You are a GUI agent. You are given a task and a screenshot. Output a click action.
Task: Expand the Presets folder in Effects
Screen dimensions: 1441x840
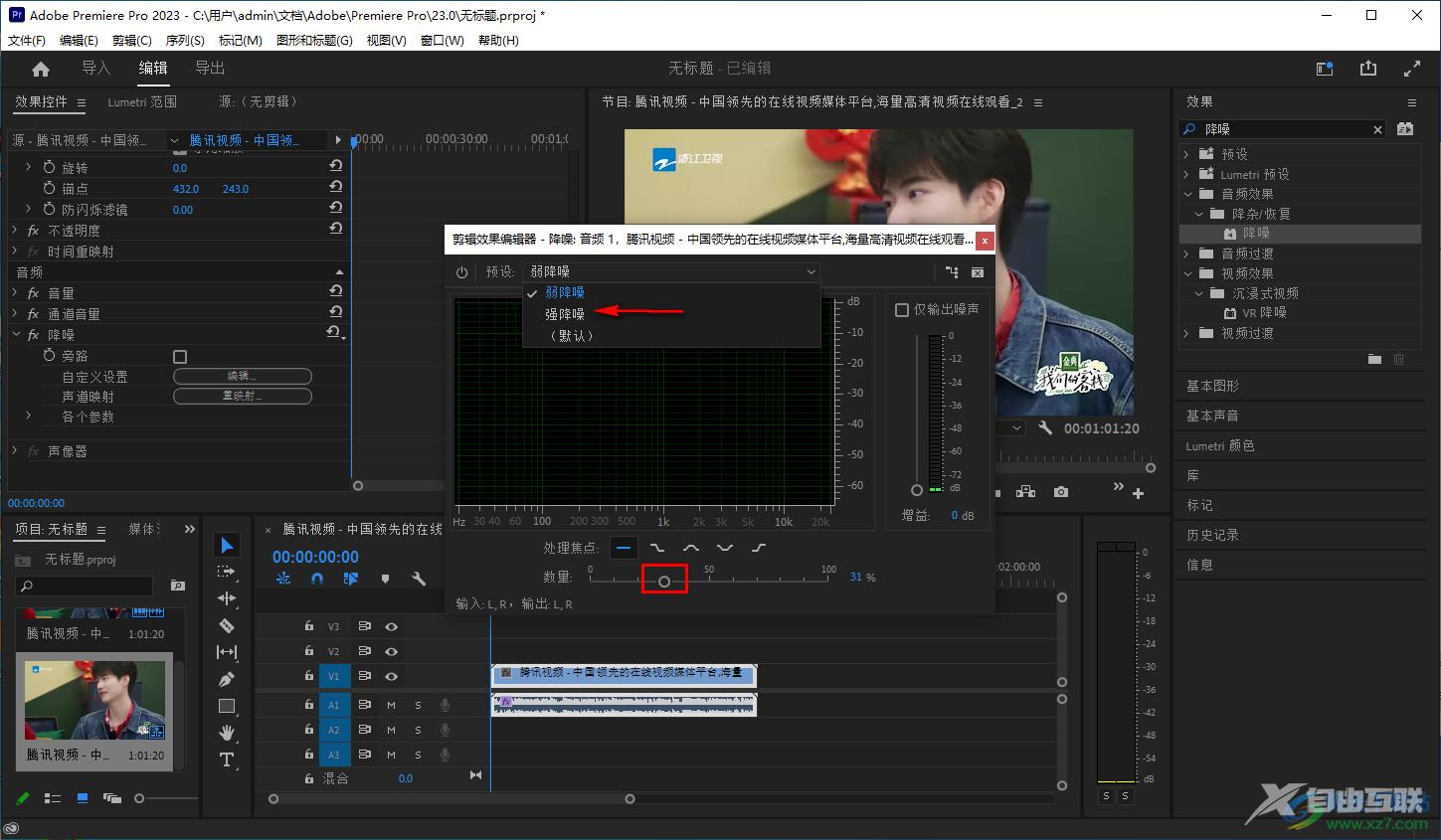[x=1186, y=154]
